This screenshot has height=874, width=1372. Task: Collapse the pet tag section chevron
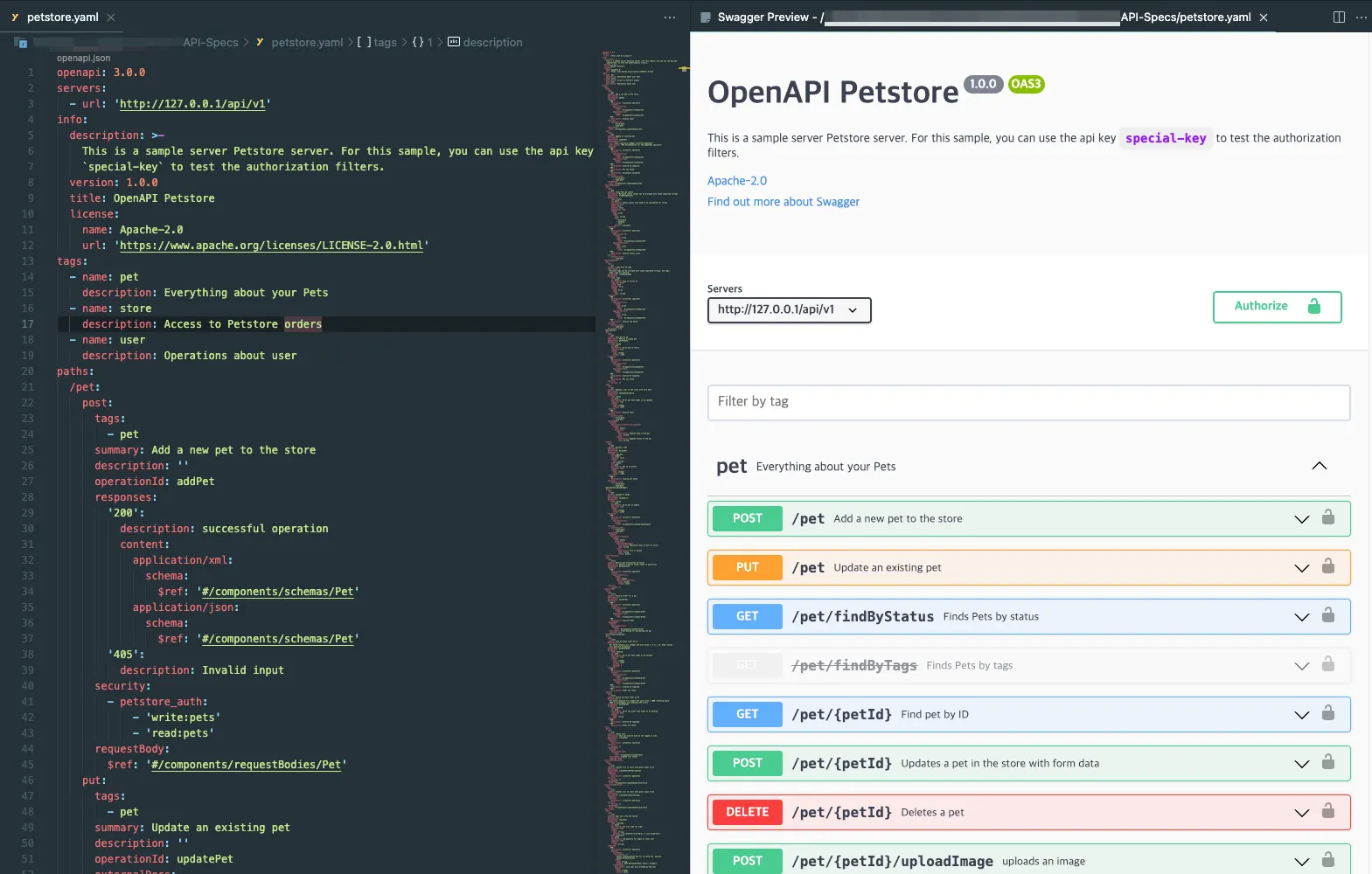click(1320, 466)
